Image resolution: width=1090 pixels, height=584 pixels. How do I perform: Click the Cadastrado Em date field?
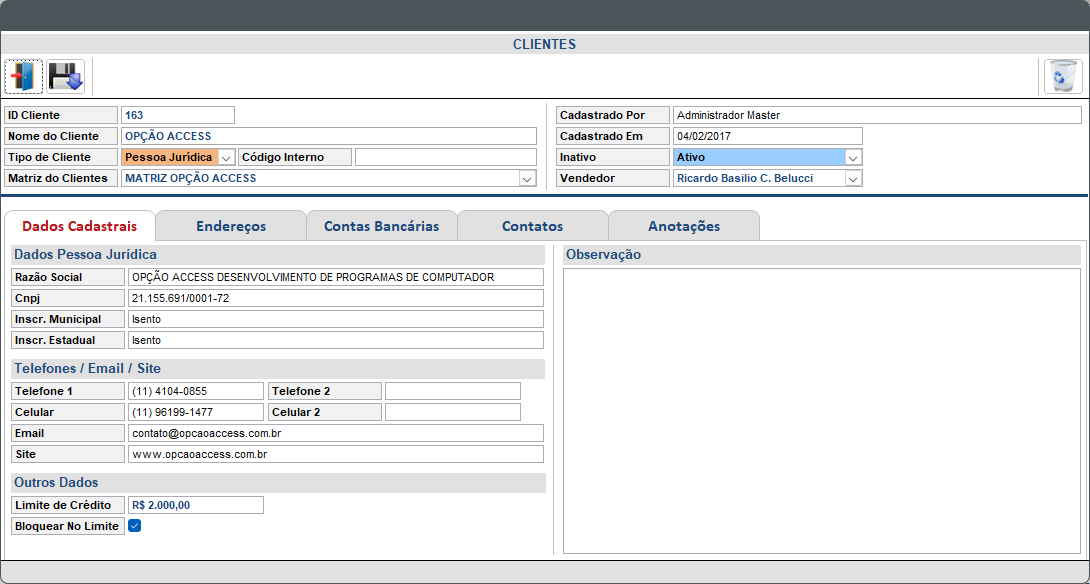767,136
